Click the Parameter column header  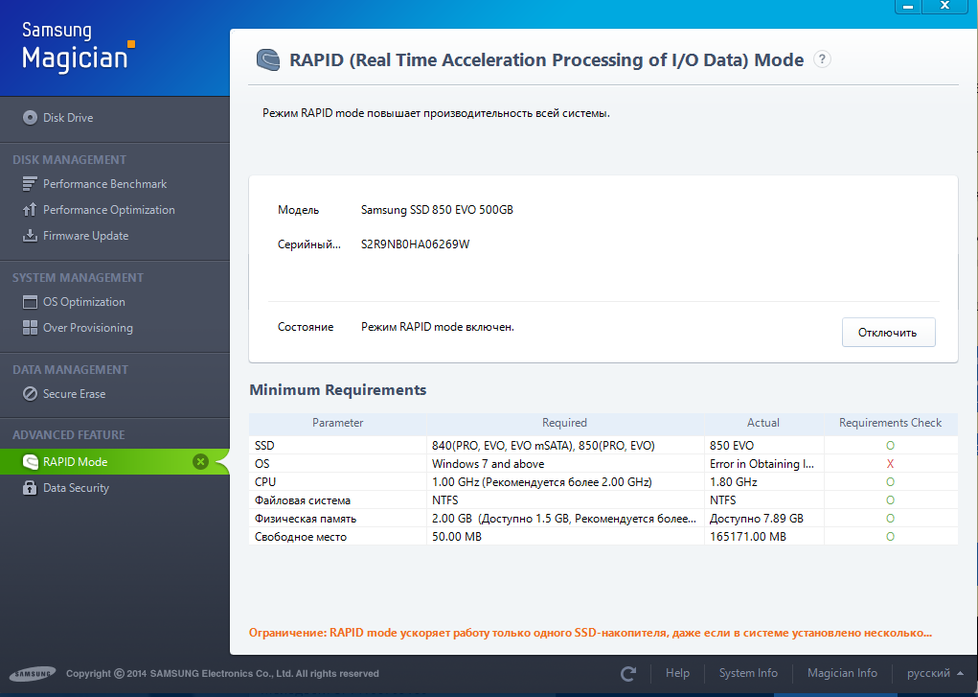[337, 423]
